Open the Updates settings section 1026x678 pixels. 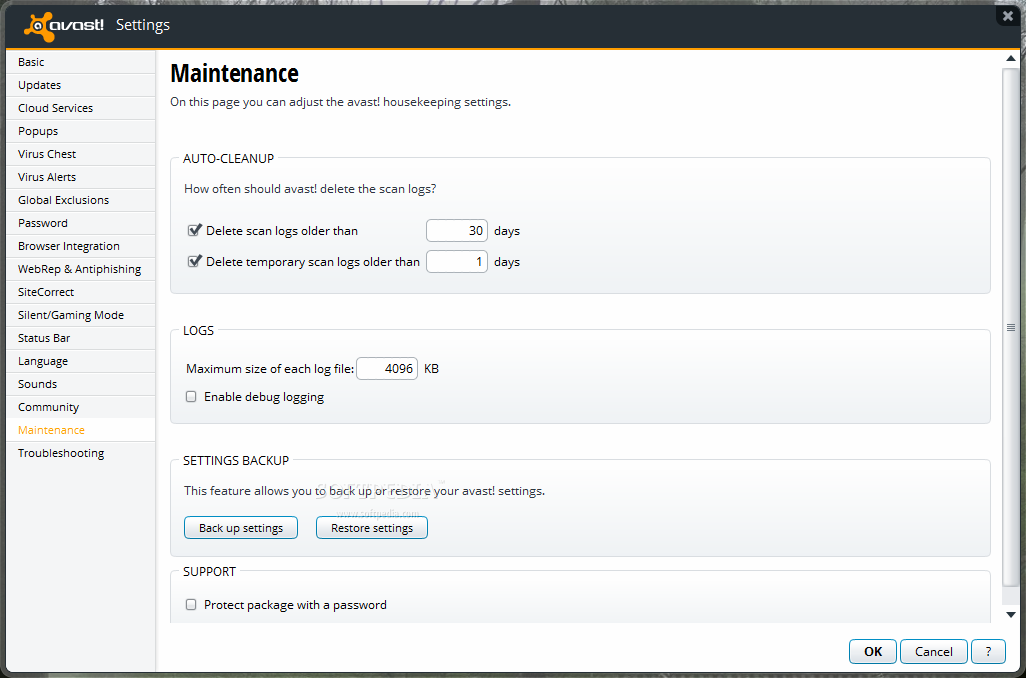coord(81,85)
